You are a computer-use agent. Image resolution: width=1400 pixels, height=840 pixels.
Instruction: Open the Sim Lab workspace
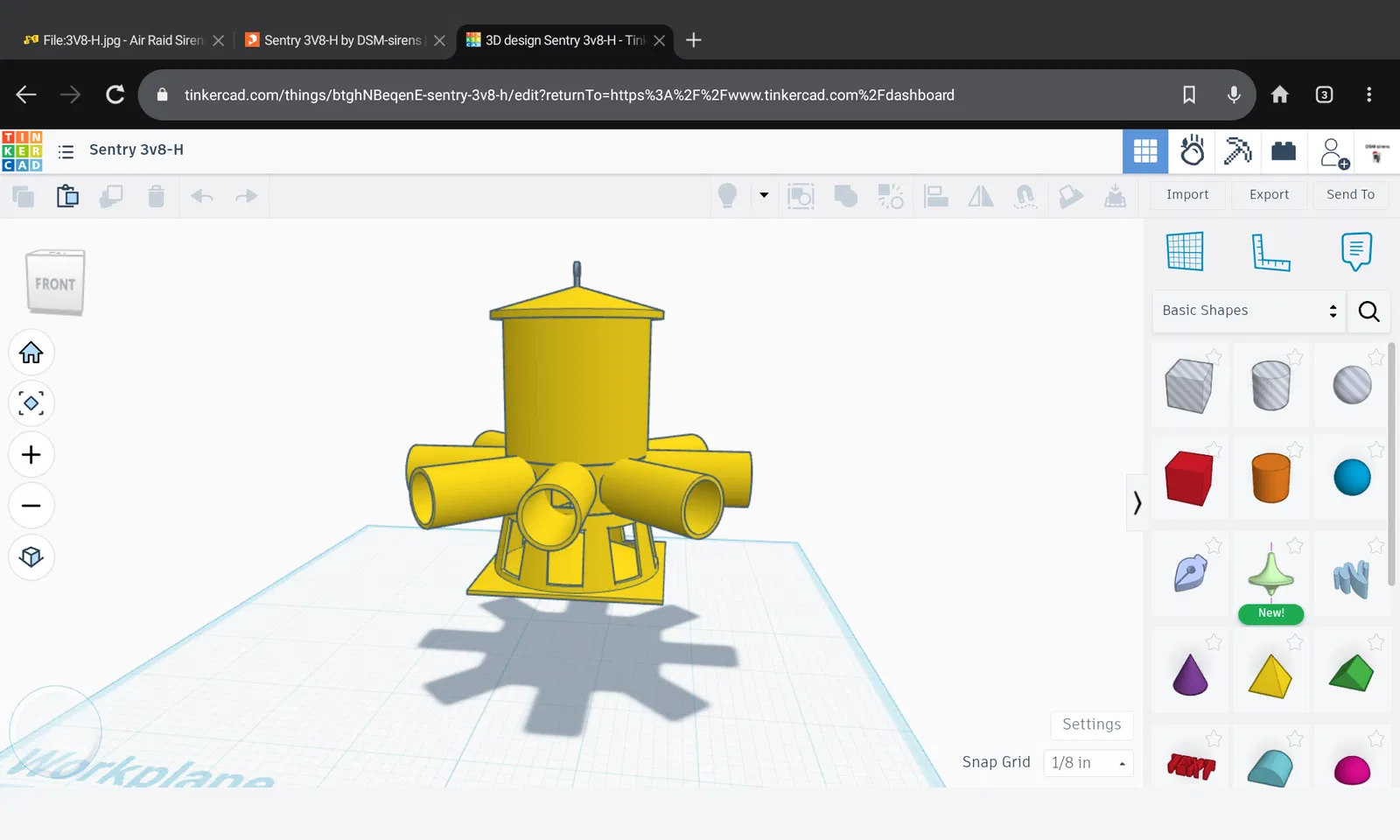[x=1192, y=151]
